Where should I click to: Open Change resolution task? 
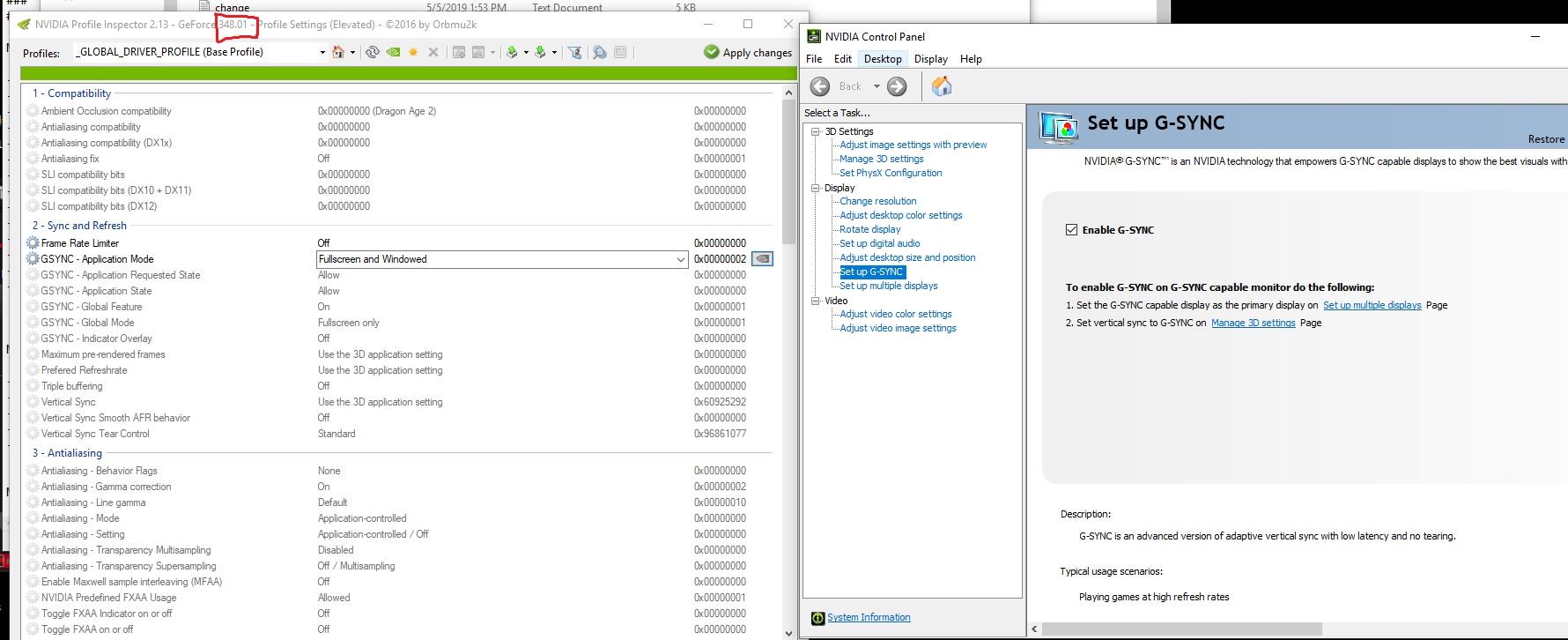(x=877, y=201)
